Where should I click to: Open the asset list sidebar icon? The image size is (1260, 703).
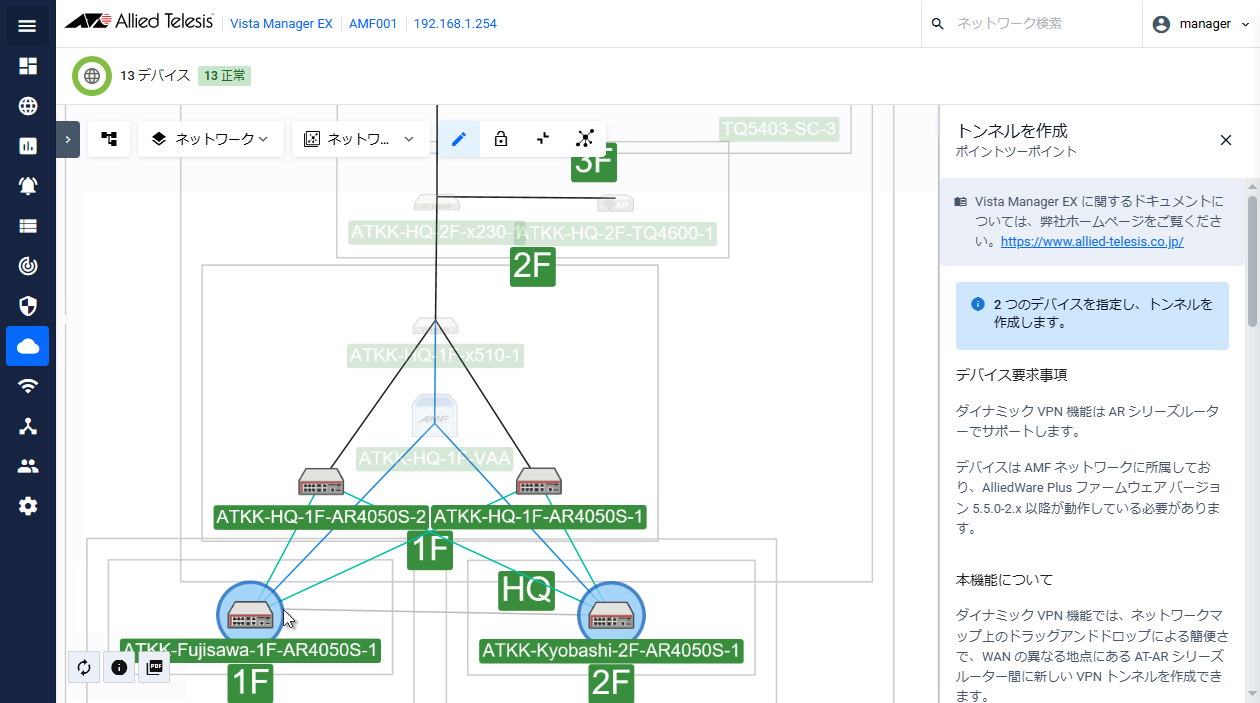coord(28,226)
